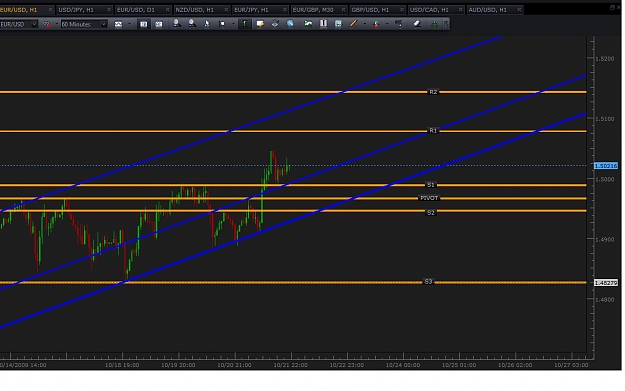
Task: Click the 10/21 22:00 time axis label
Action: tap(290, 365)
